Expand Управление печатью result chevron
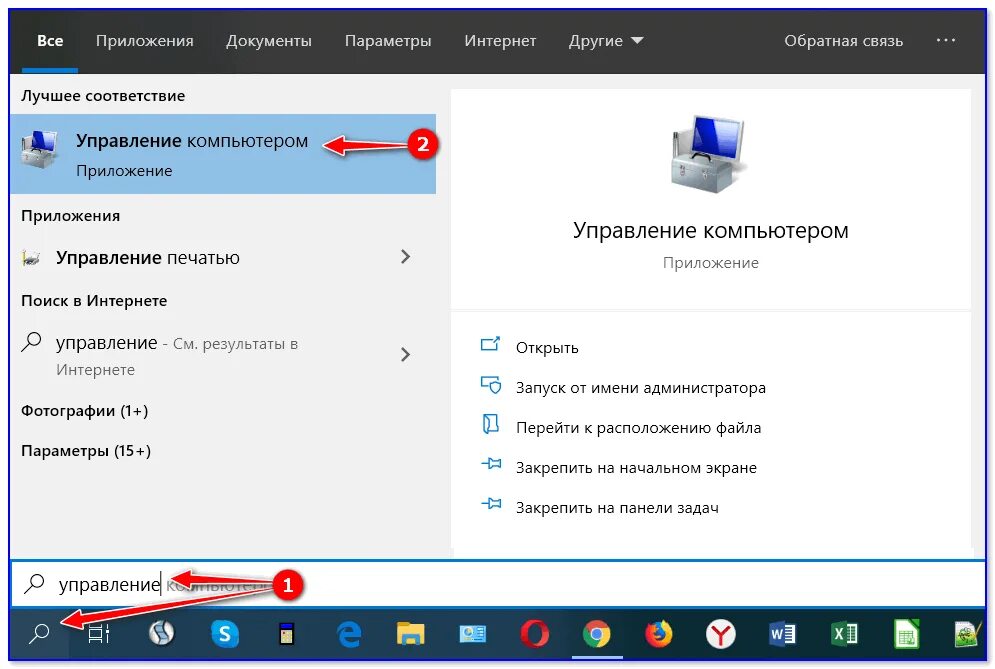The height and width of the screenshot is (669, 995). [x=405, y=256]
